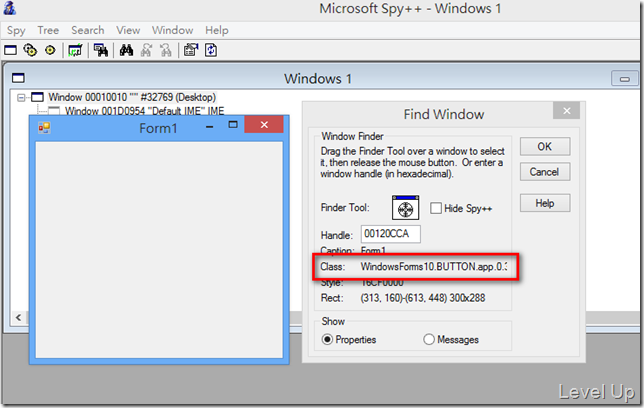
Task: Click the Help button in Find Window
Action: [x=545, y=203]
